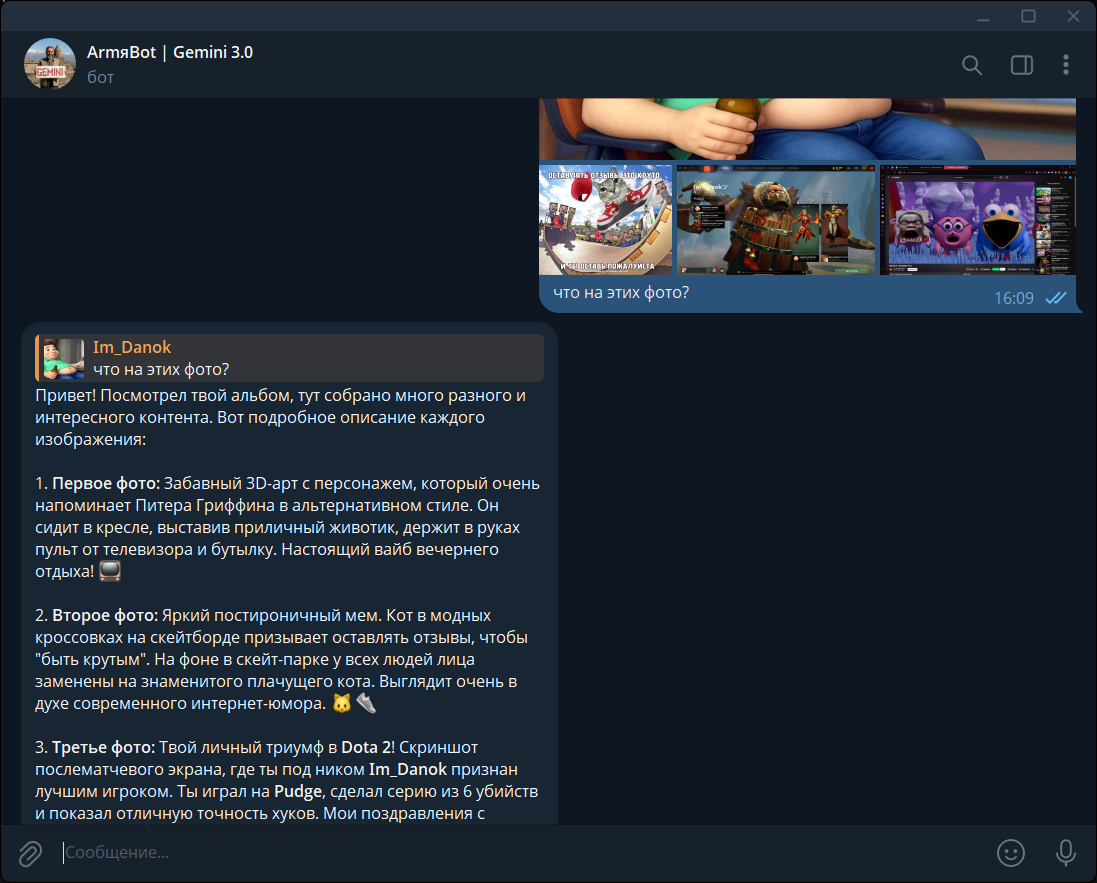Click the sent caption что на этих фото?
This screenshot has height=883, width=1097.
coord(621,292)
